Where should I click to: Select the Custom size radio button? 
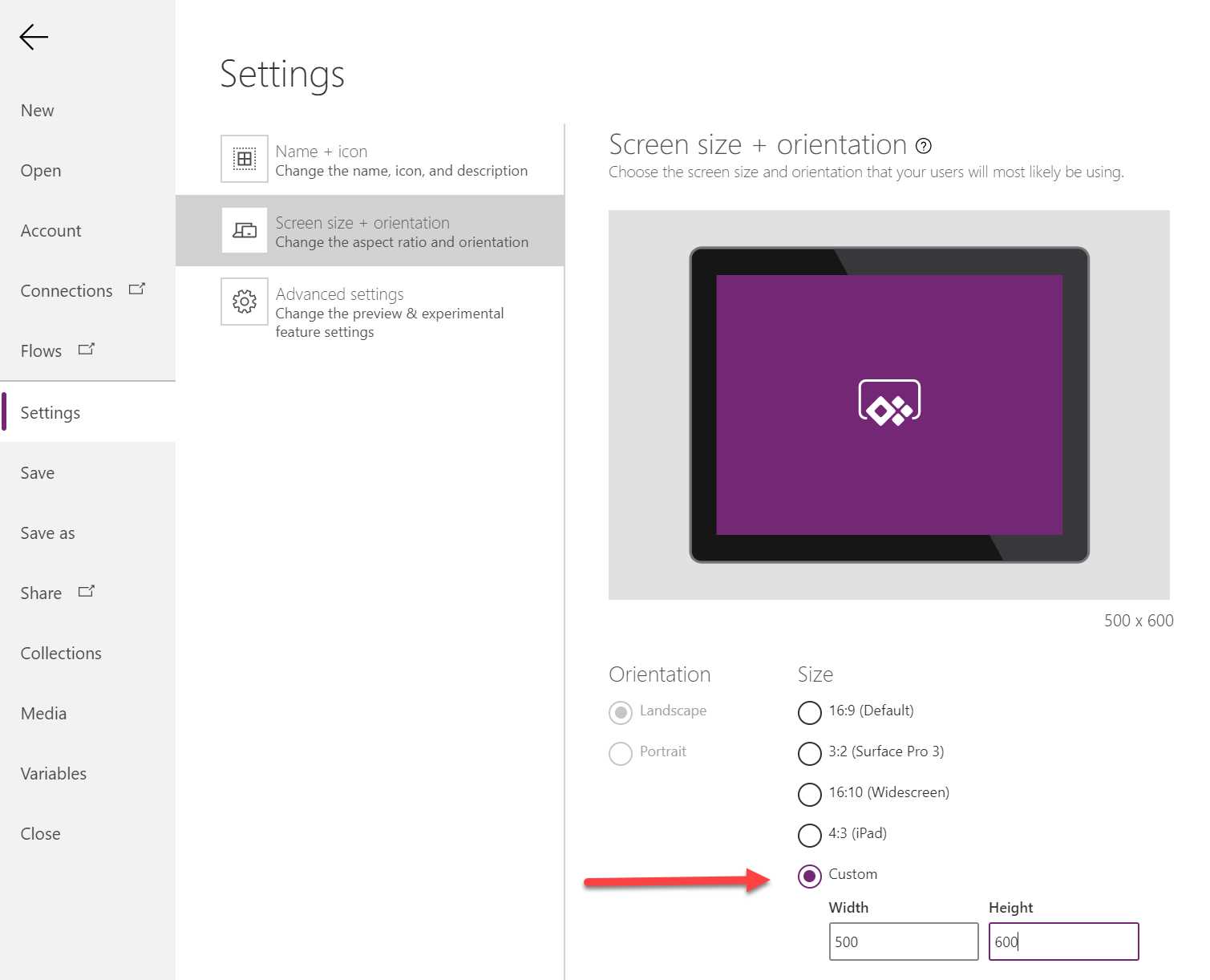click(x=810, y=876)
